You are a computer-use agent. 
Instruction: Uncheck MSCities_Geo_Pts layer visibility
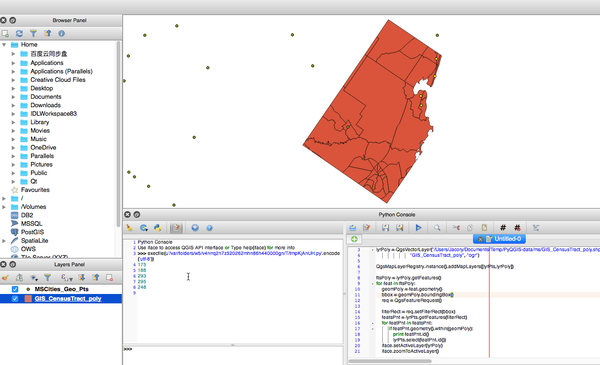tap(15, 289)
